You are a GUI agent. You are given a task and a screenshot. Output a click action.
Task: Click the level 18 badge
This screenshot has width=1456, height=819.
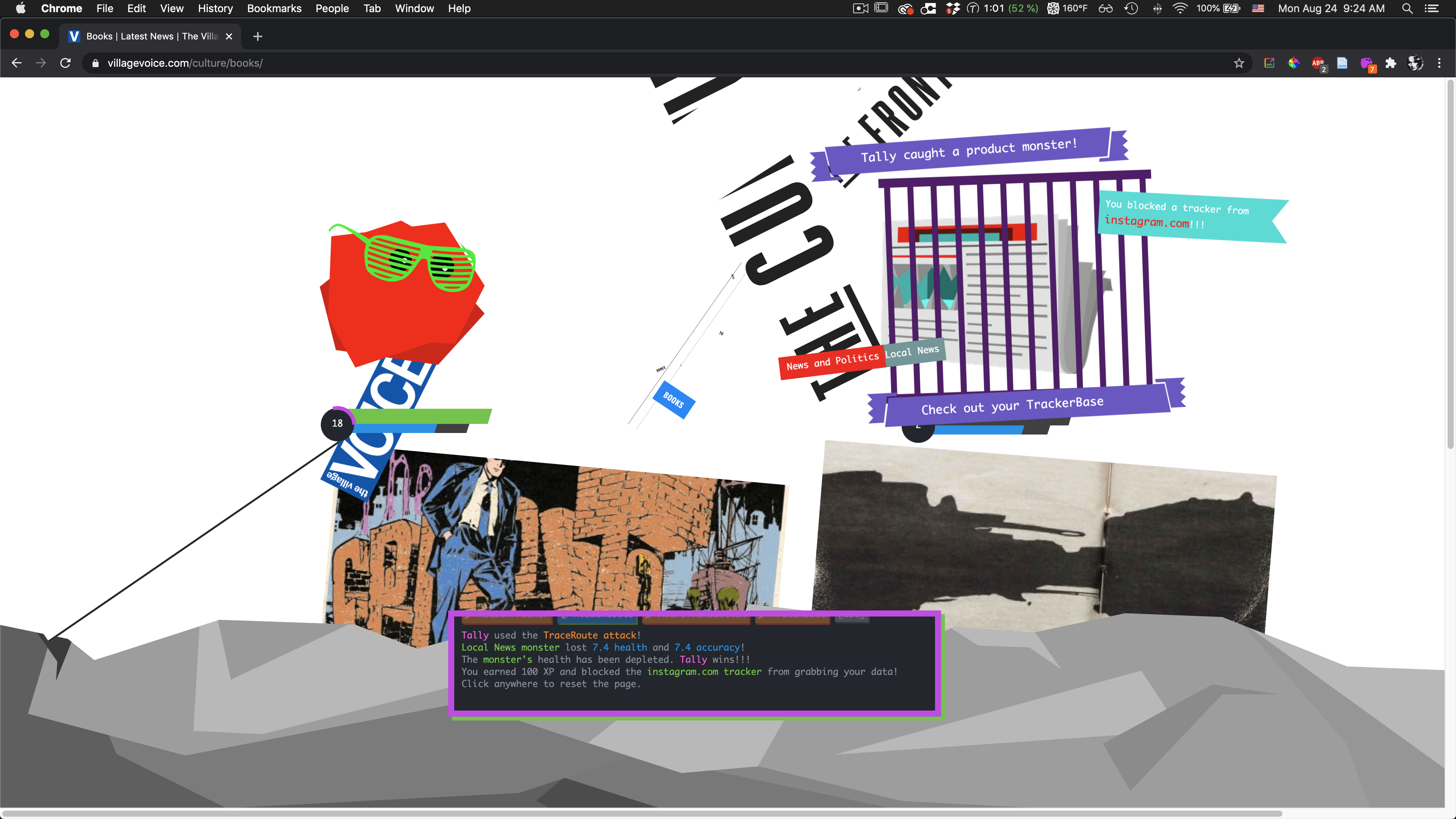click(x=337, y=424)
